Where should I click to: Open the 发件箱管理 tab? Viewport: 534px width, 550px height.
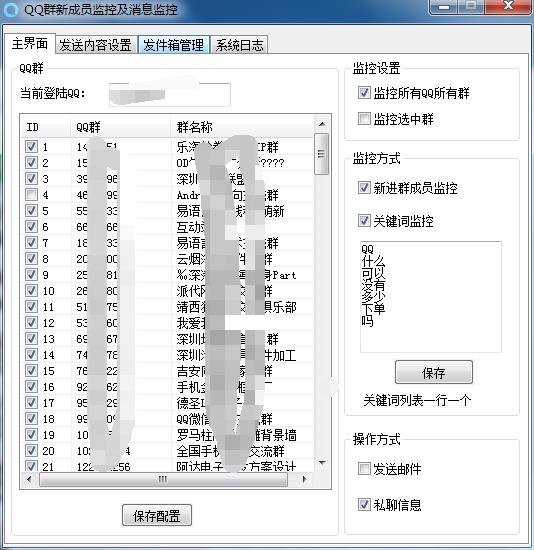pyautogui.click(x=174, y=45)
